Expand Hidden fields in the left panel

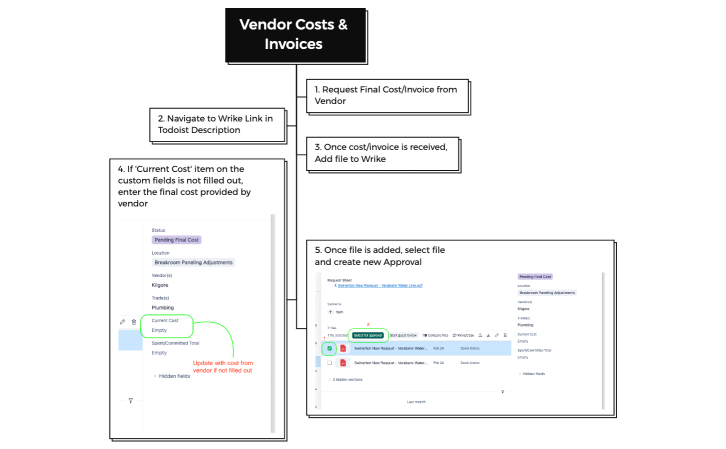(x=170, y=376)
